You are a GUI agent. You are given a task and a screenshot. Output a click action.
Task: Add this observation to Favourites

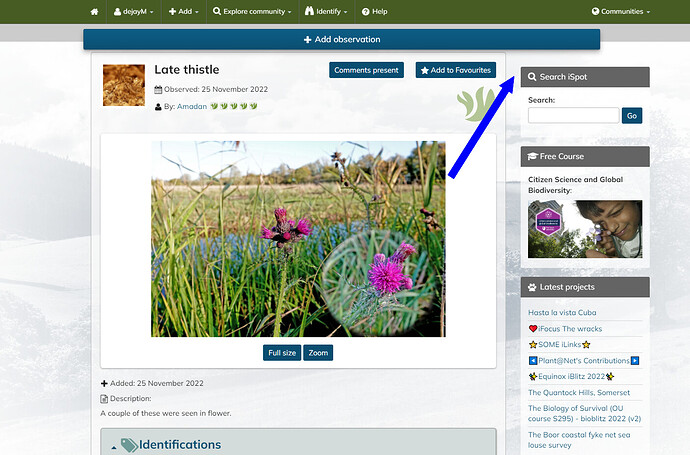pos(455,70)
